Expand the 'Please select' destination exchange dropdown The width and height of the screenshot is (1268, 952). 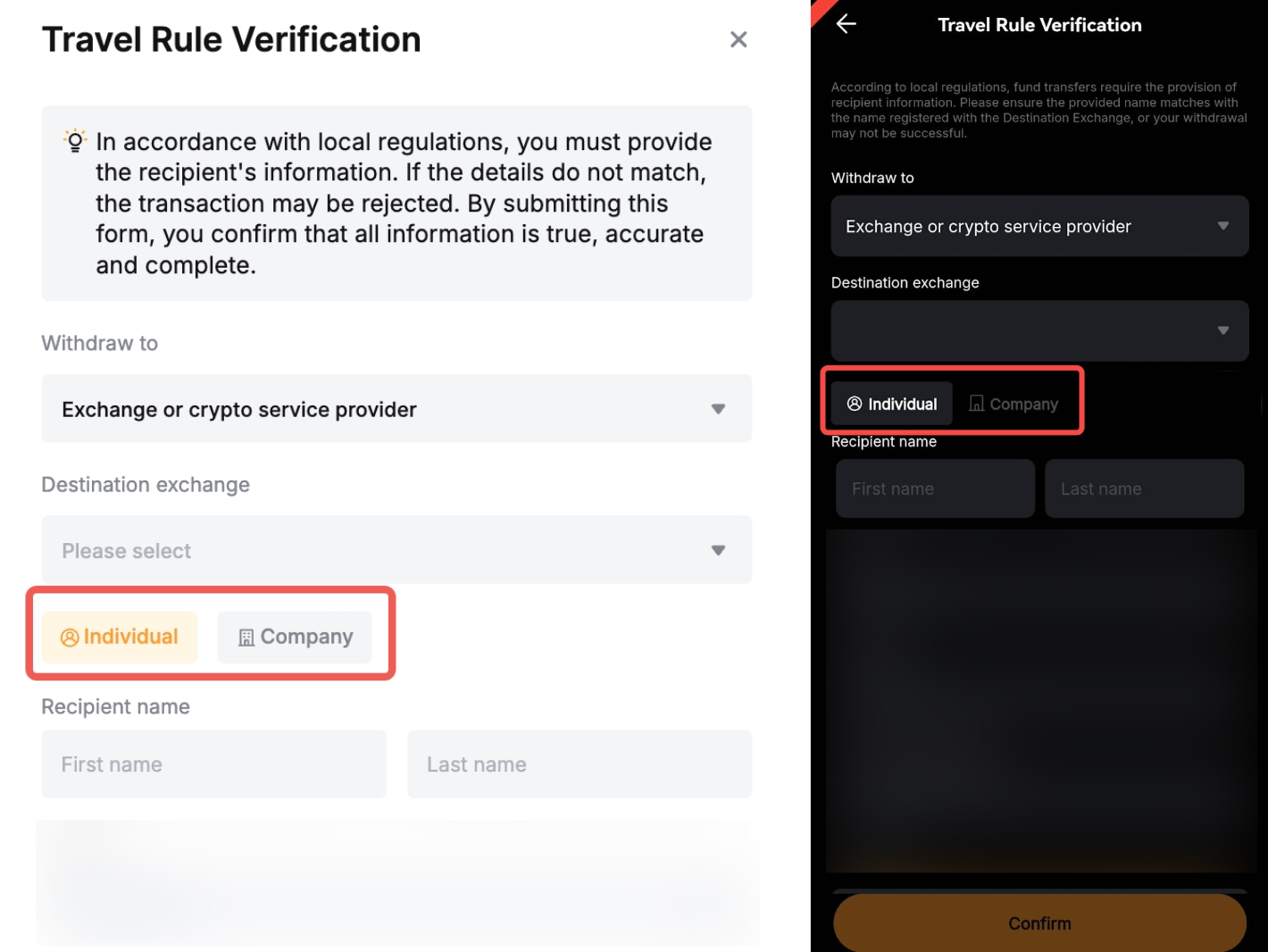(396, 550)
